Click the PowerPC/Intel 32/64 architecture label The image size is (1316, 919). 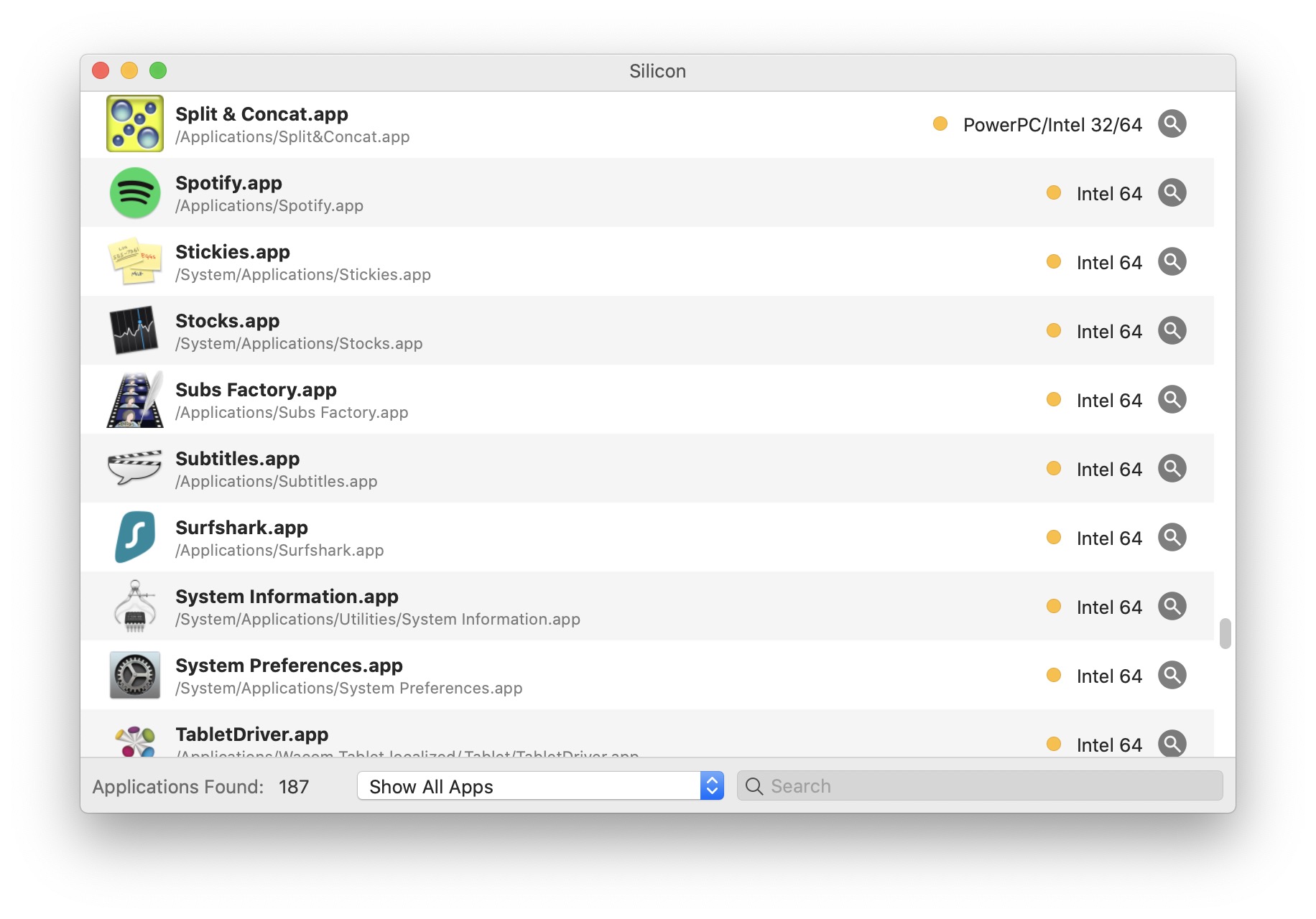click(1052, 125)
